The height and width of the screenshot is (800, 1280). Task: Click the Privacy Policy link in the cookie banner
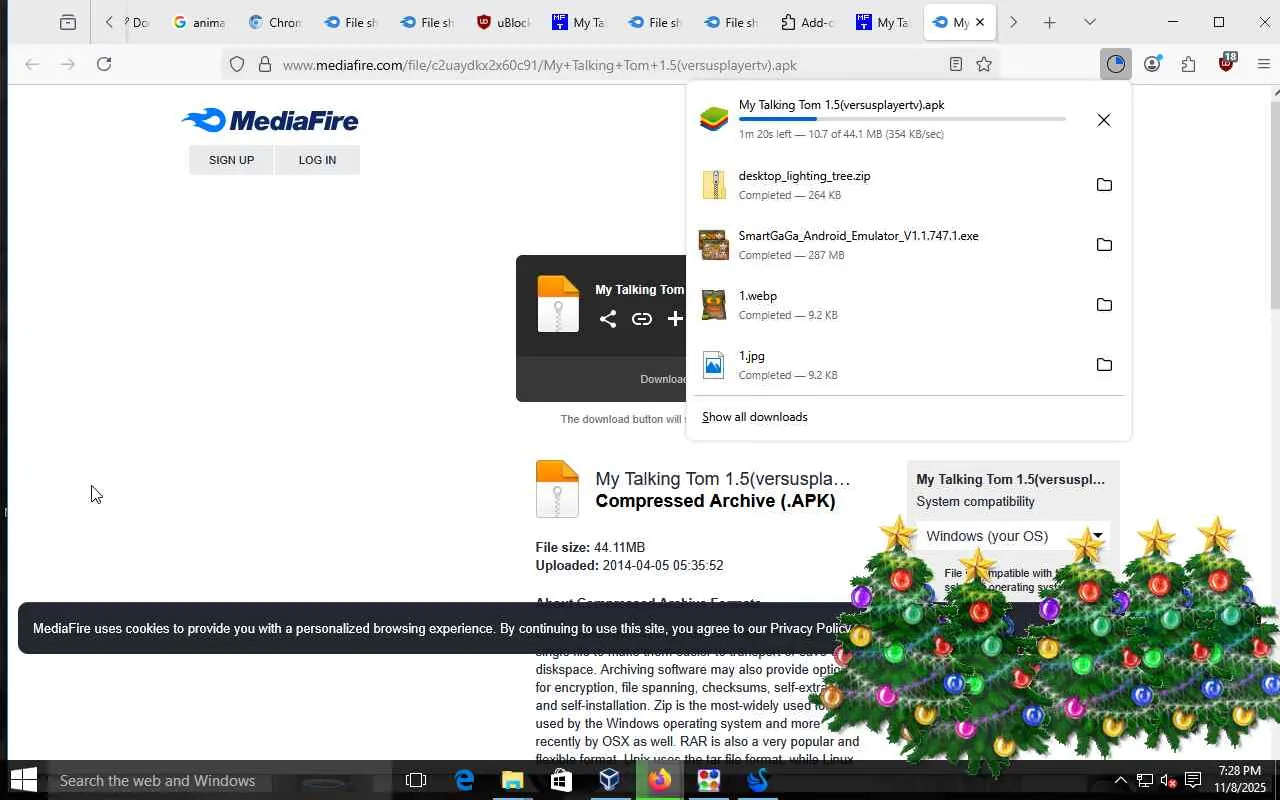click(809, 629)
